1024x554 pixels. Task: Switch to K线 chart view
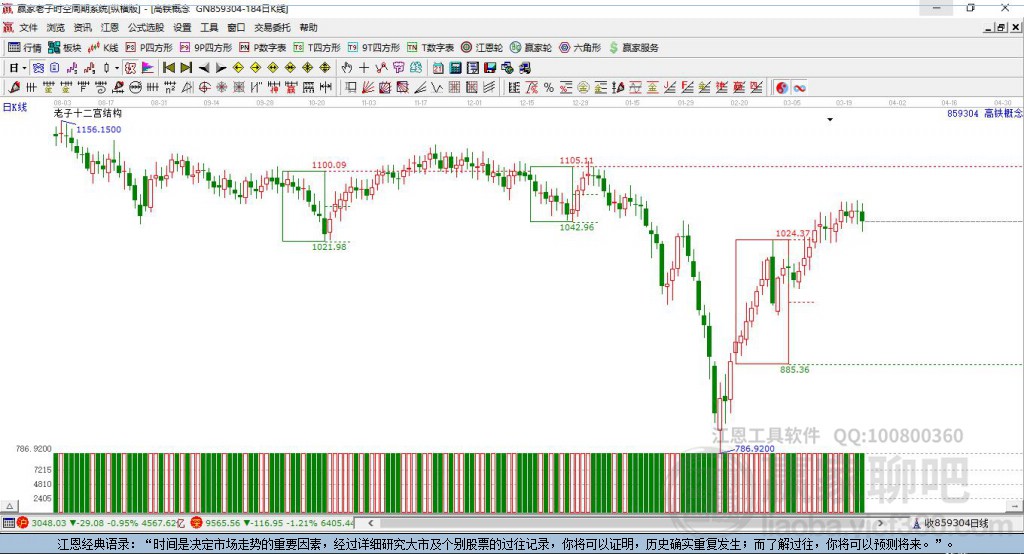[x=103, y=48]
